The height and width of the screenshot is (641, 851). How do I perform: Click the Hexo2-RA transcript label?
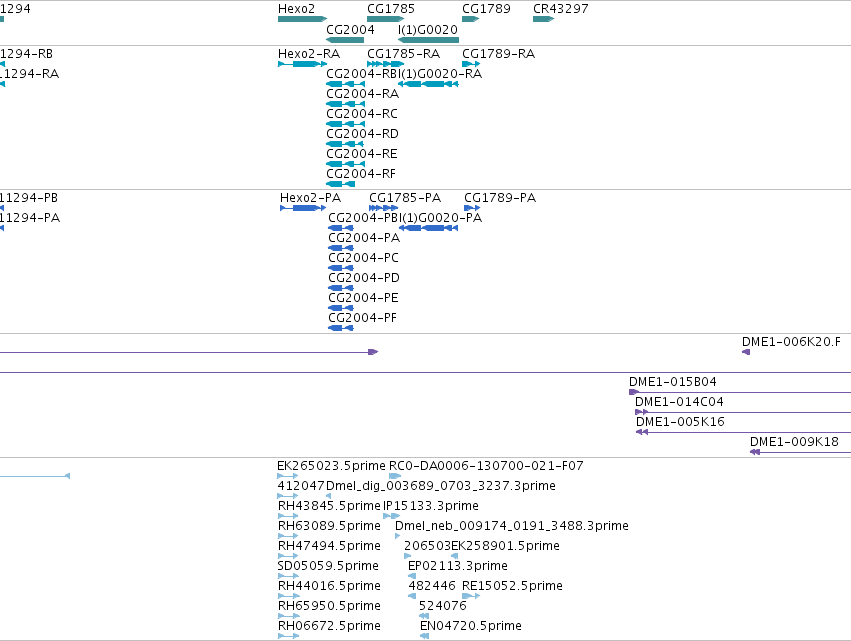click(309, 54)
